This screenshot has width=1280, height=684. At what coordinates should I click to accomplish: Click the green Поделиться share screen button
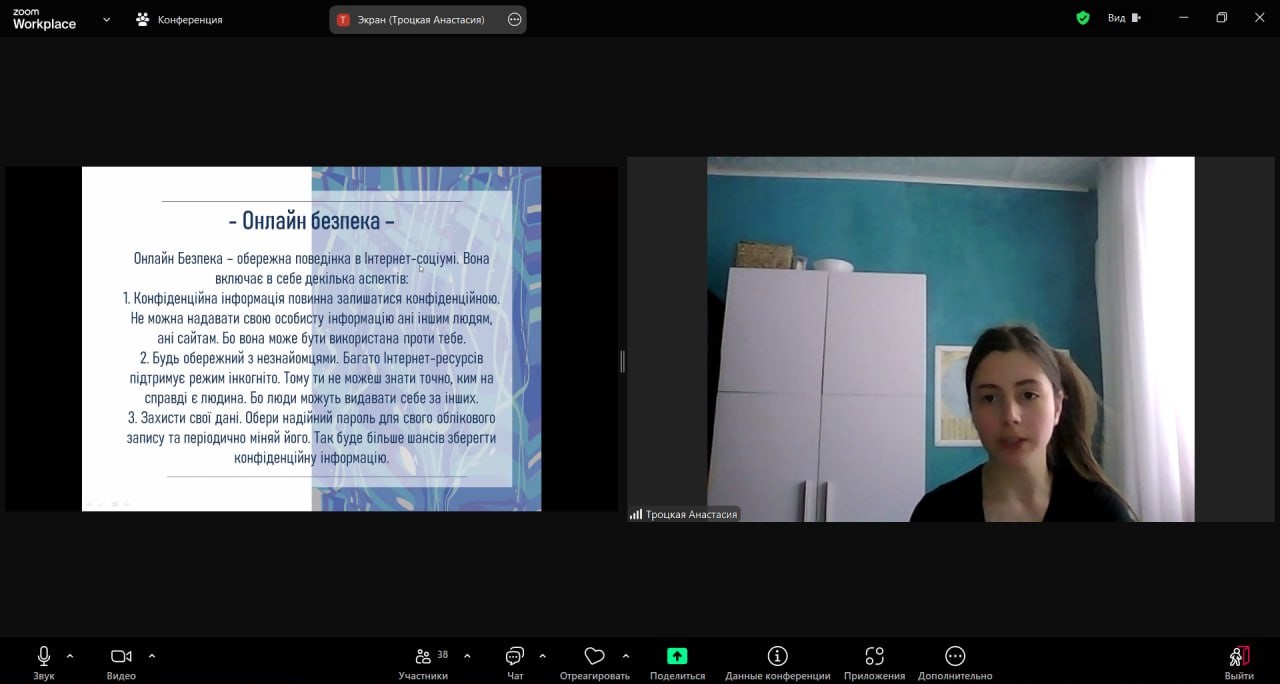[677, 656]
